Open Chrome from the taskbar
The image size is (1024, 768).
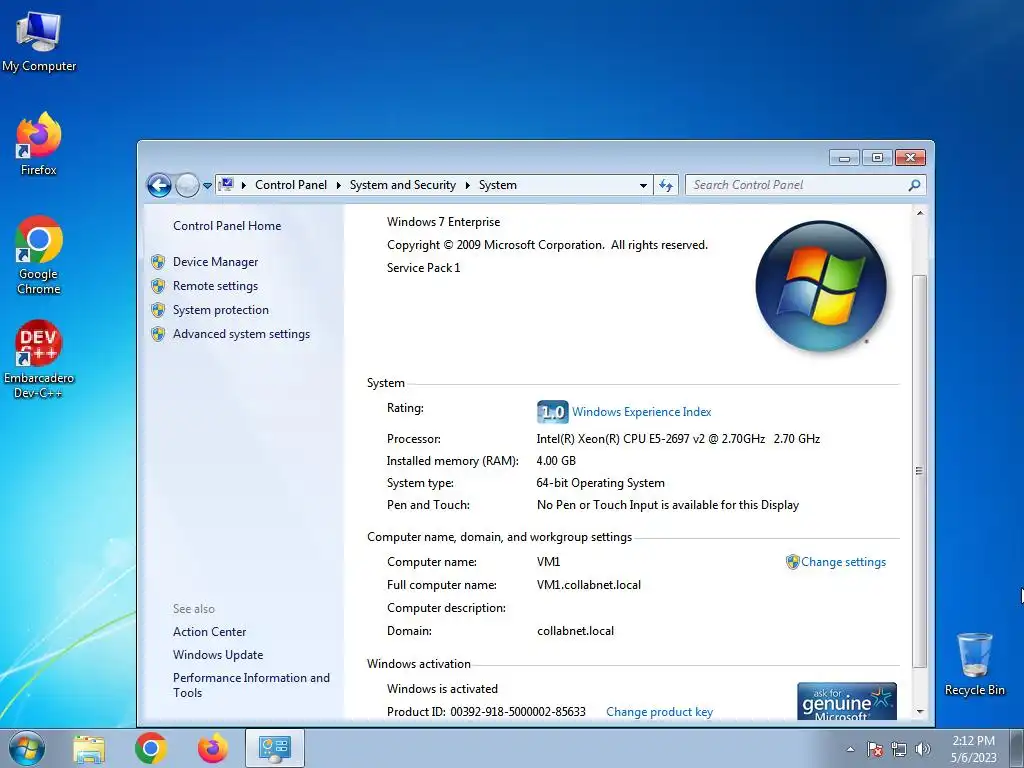tap(151, 748)
